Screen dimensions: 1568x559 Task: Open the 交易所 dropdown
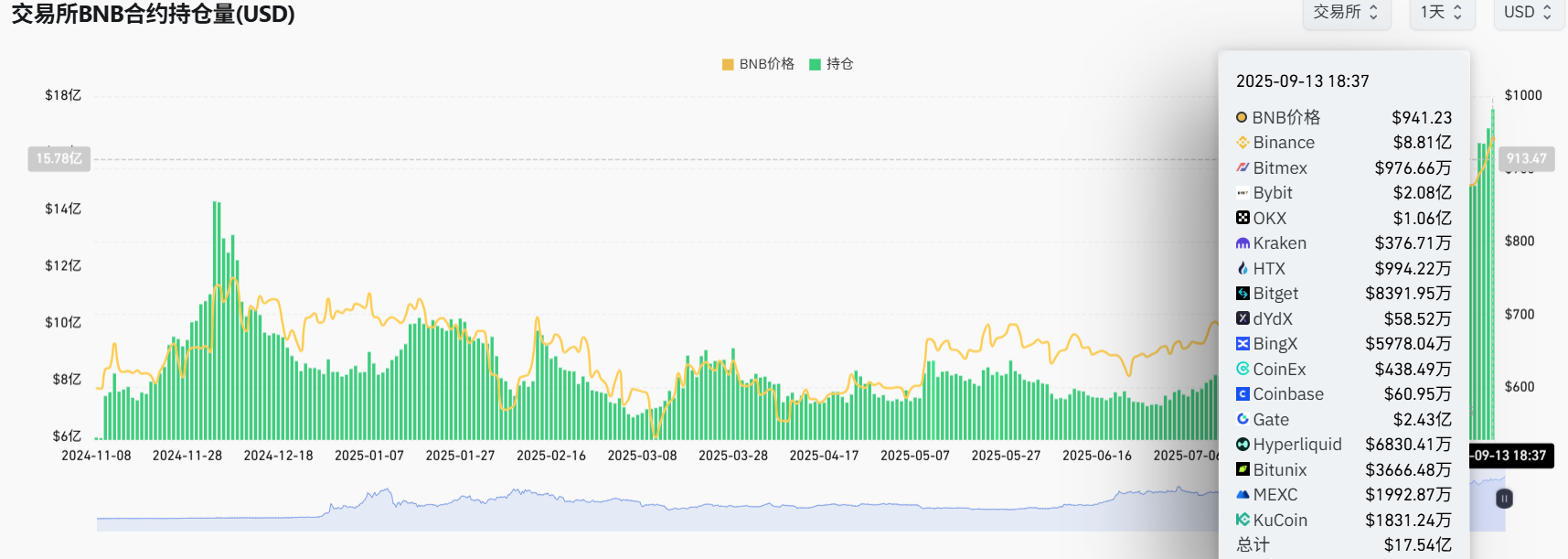[1346, 13]
